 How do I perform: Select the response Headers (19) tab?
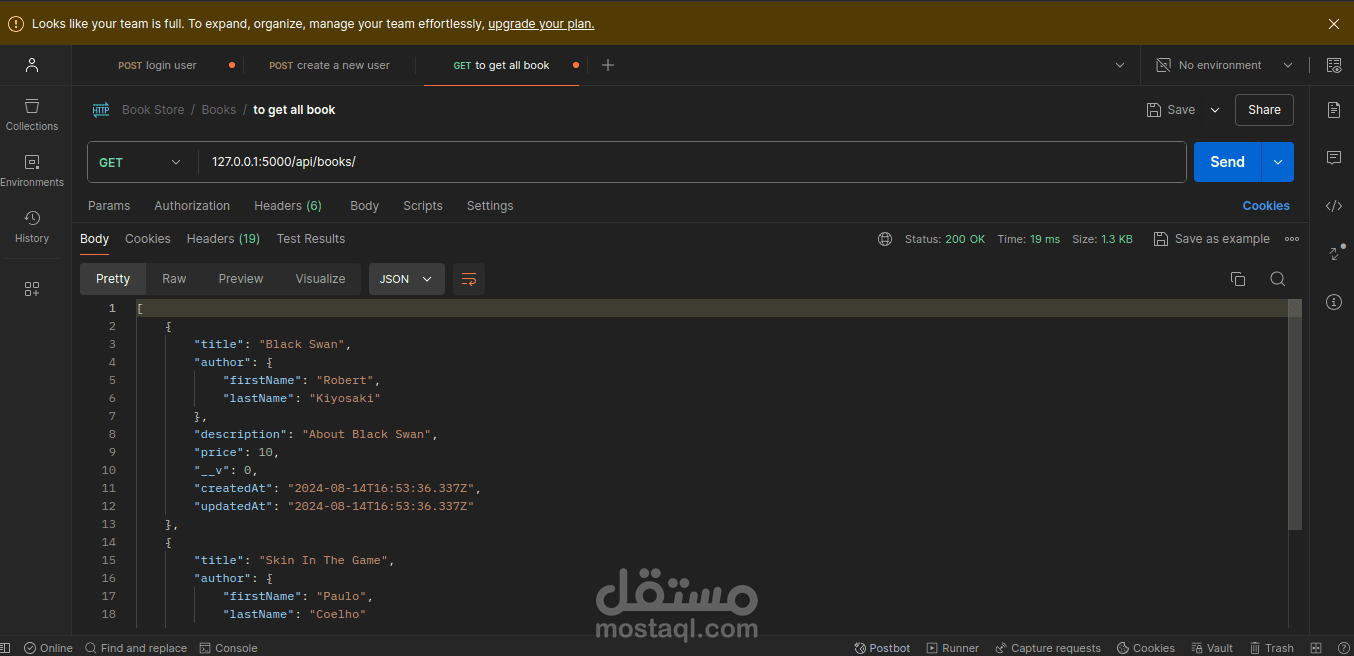tap(223, 239)
